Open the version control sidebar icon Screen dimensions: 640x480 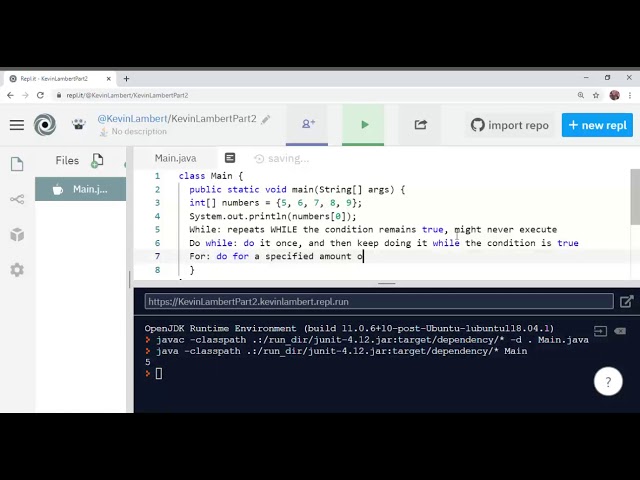tap(17, 199)
